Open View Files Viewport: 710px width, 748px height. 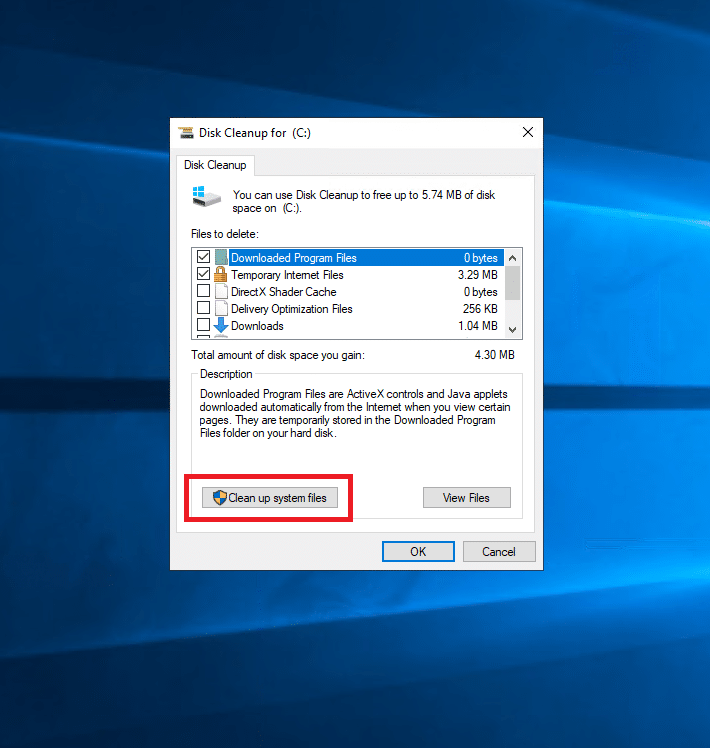click(467, 498)
